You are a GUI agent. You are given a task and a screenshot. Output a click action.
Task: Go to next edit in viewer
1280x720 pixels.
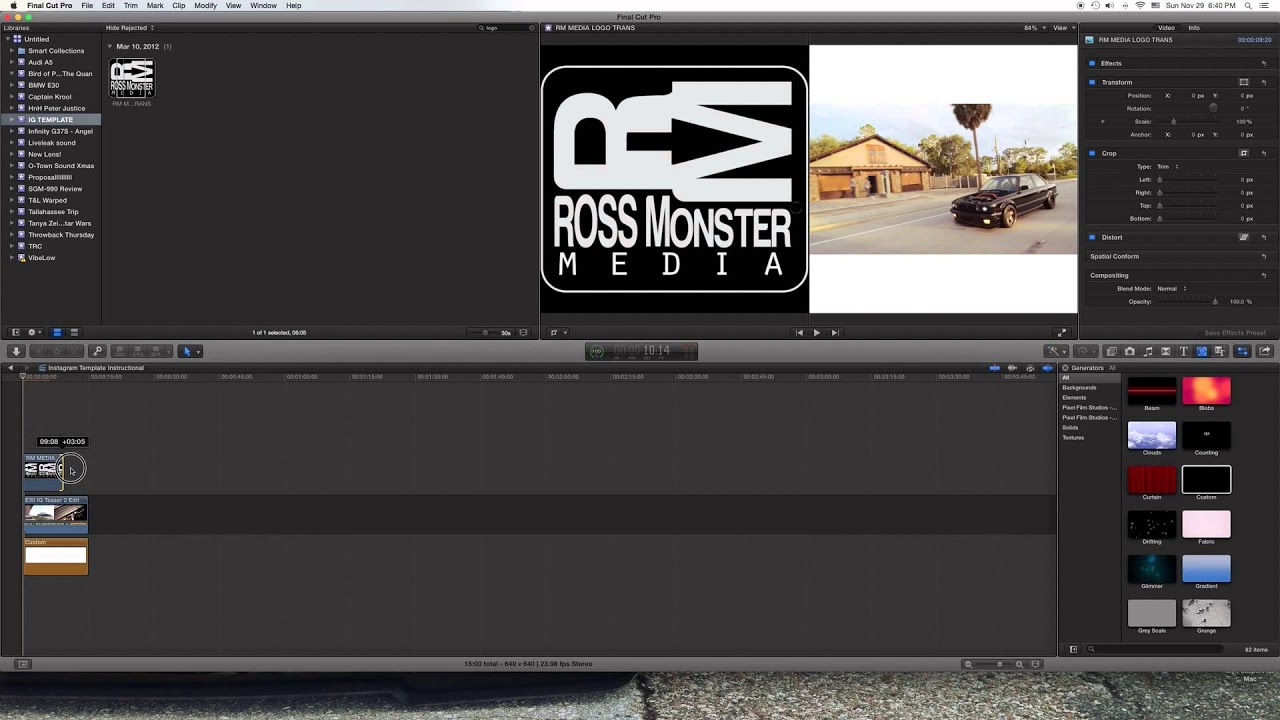835,333
